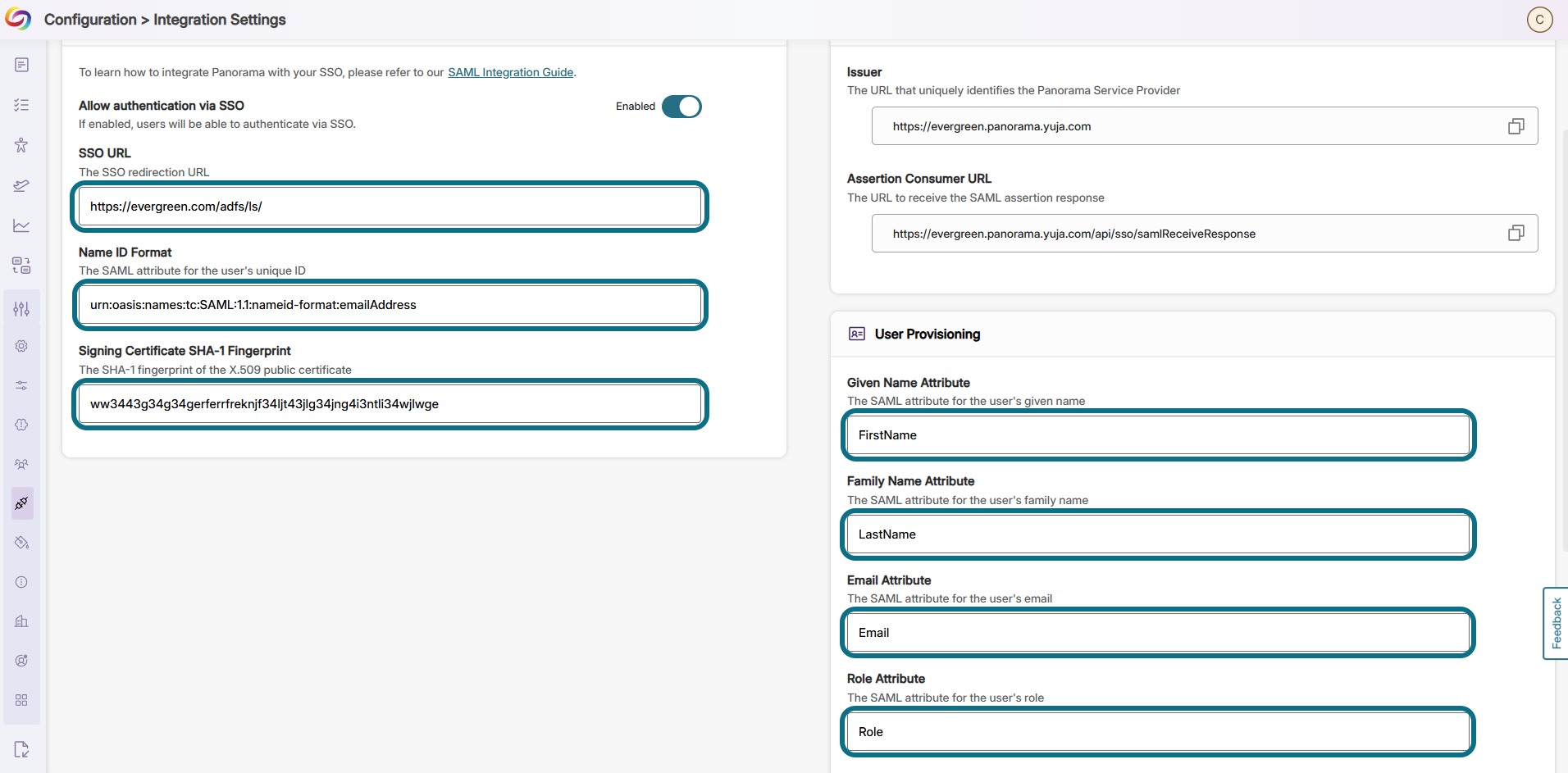This screenshot has height=773, width=1568.
Task: Copy the Assertion Consumer URL with the copy icon
Action: click(1516, 234)
